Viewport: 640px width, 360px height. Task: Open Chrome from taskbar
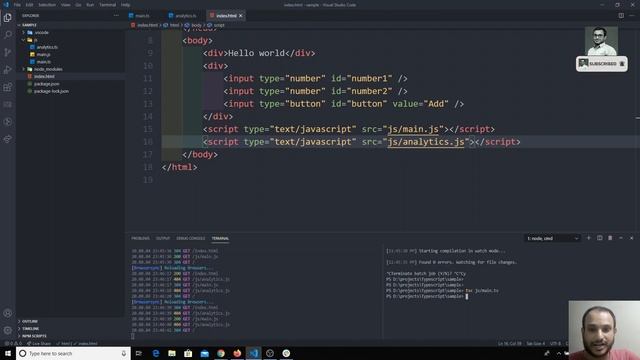point(221,353)
